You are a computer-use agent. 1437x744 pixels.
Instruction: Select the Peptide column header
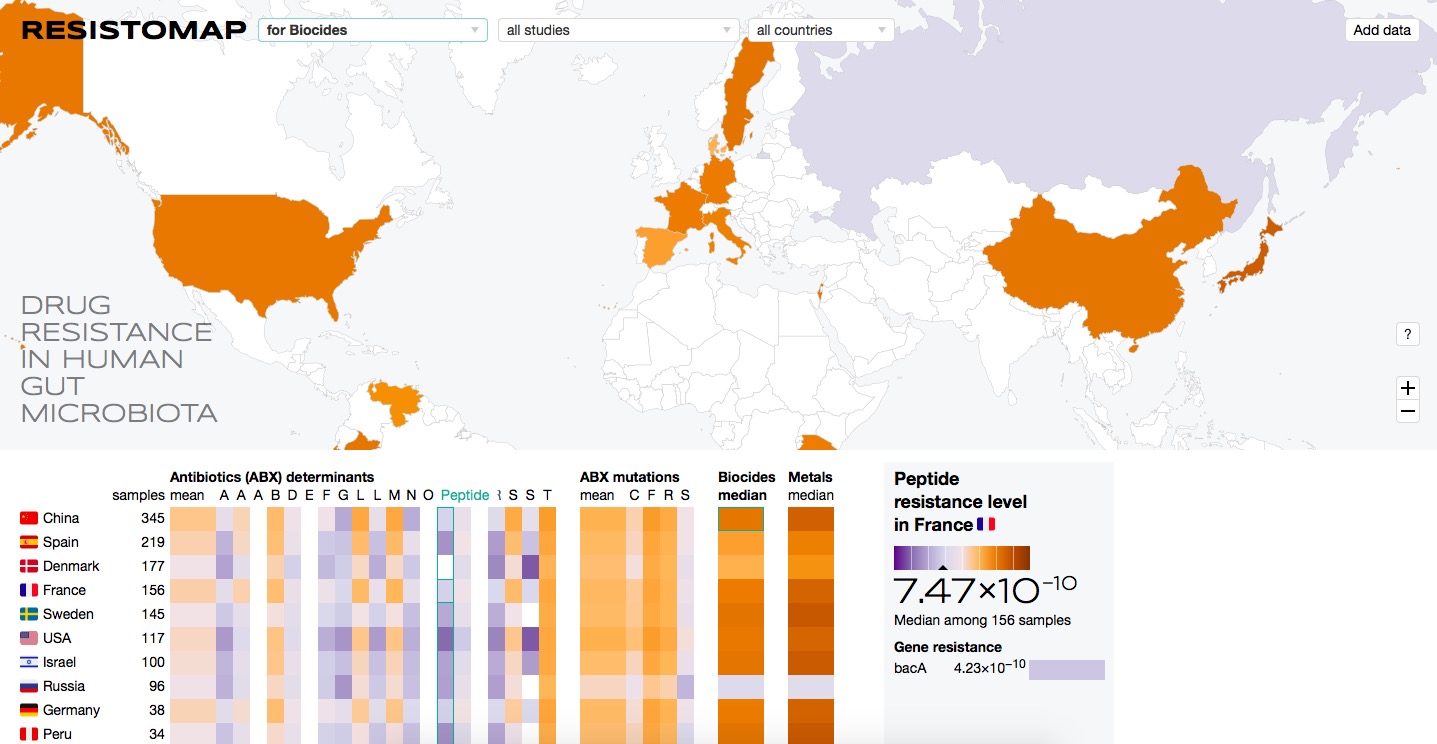(465, 495)
